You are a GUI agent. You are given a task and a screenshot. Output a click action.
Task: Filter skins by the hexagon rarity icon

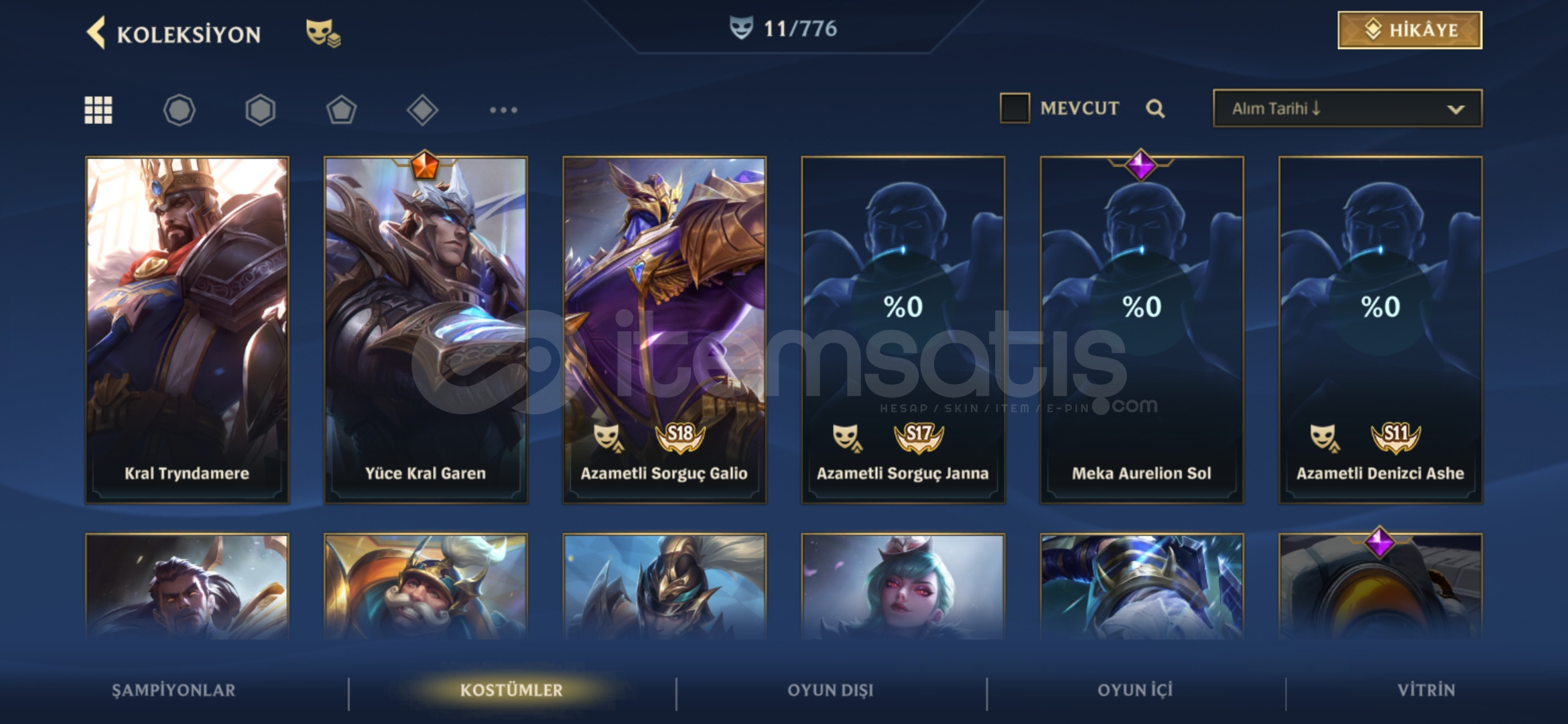[260, 110]
